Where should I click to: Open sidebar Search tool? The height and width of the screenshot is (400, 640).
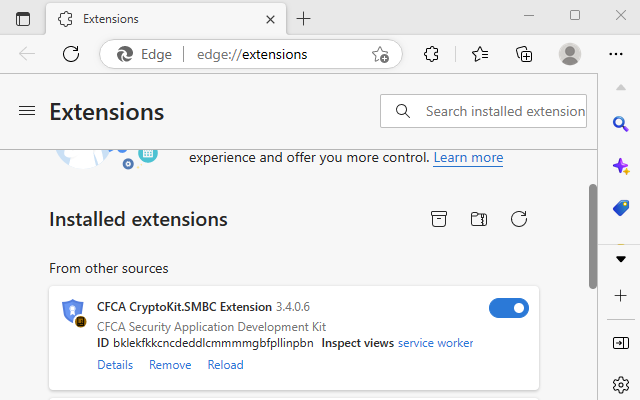point(620,124)
